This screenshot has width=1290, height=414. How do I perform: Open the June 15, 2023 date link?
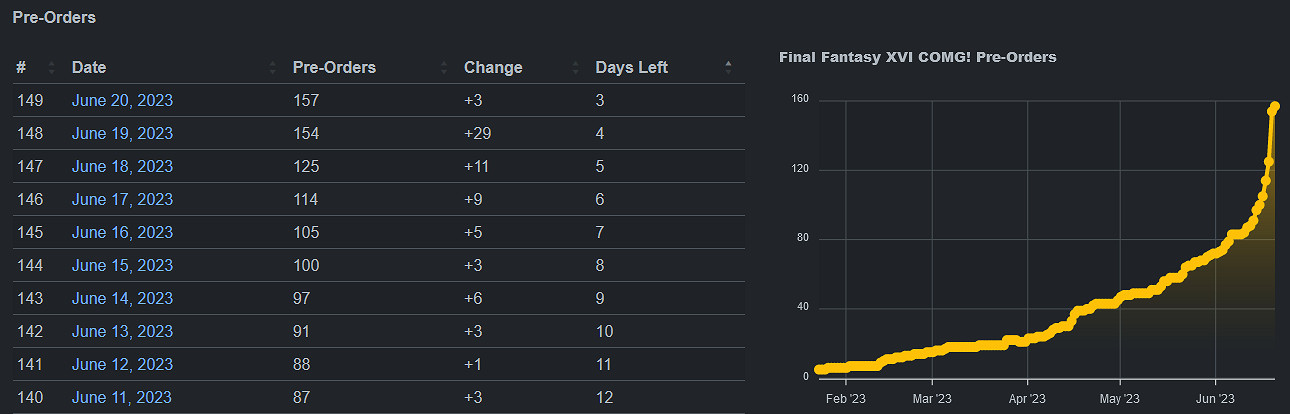[x=122, y=265]
